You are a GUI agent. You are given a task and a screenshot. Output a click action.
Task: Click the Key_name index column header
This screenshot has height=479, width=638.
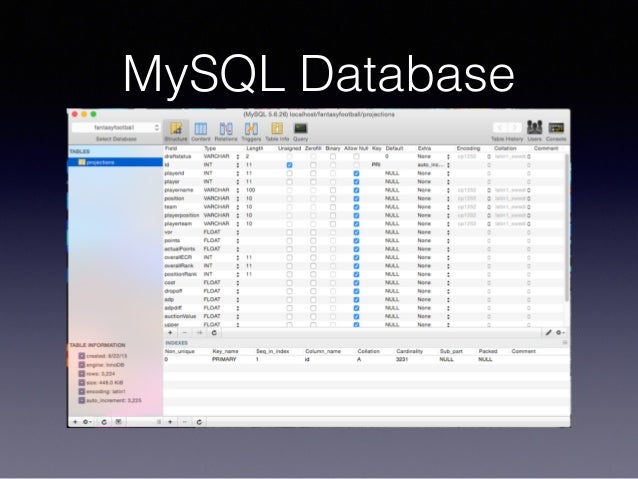point(225,351)
